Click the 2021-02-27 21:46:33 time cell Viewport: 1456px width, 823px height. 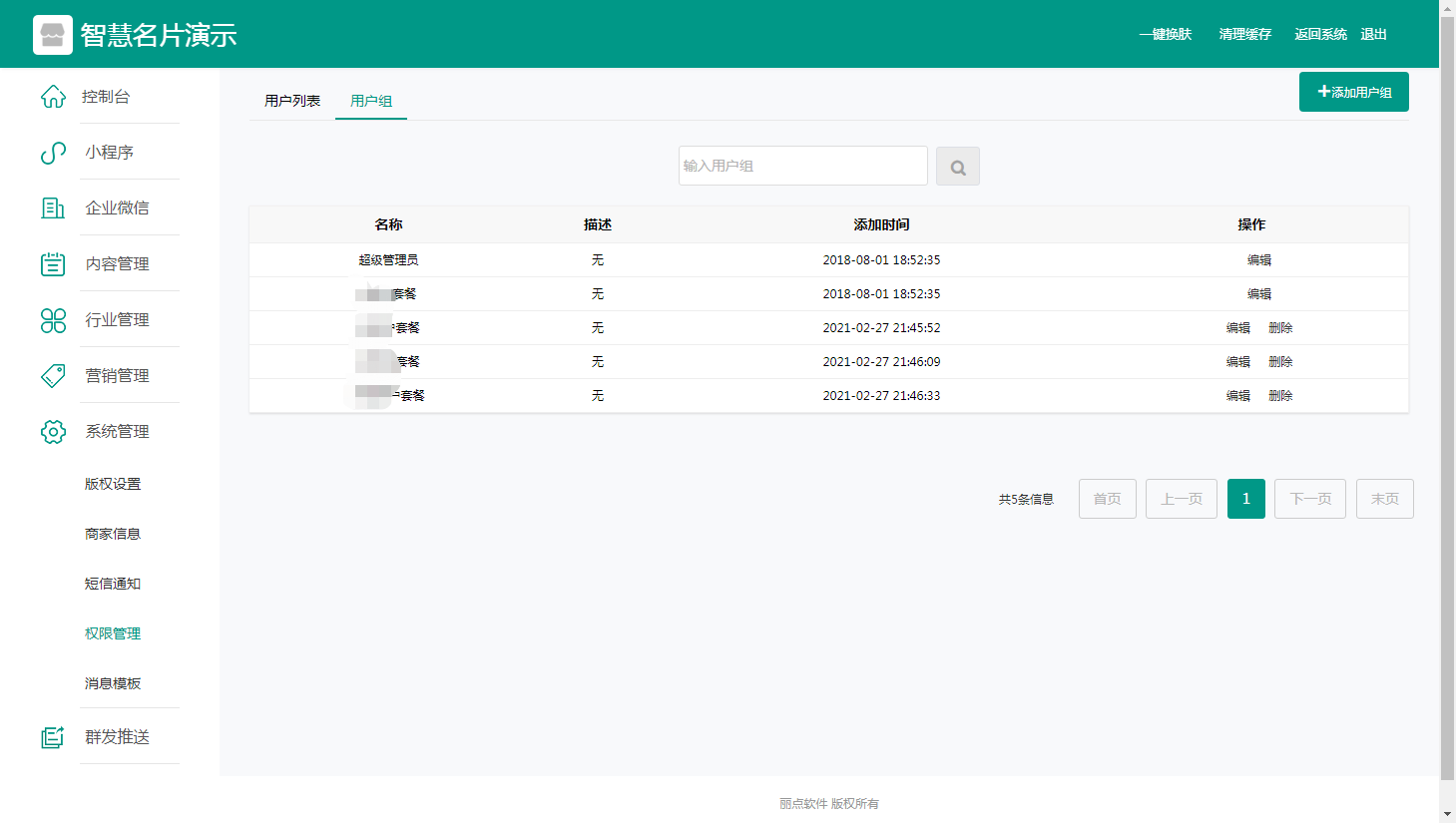(x=881, y=396)
